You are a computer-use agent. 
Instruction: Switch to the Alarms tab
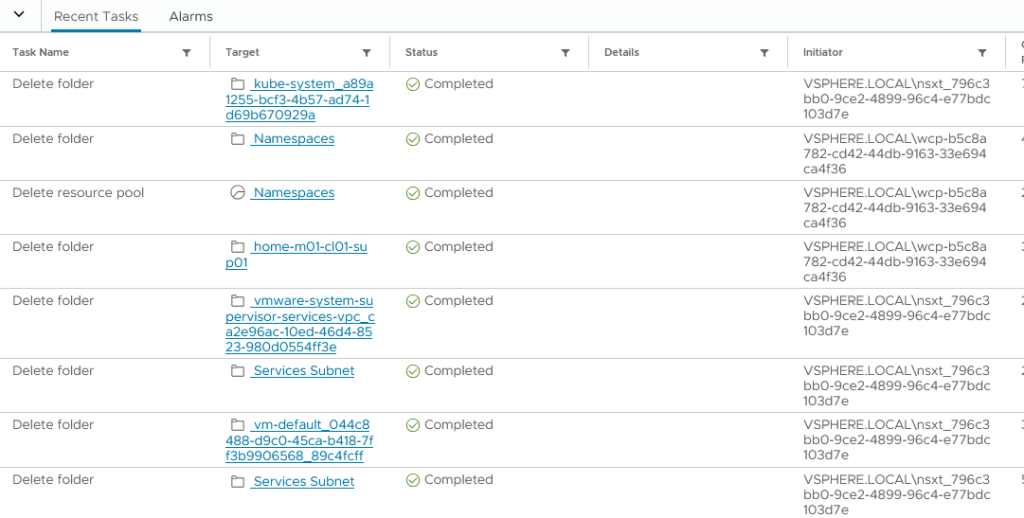[191, 17]
